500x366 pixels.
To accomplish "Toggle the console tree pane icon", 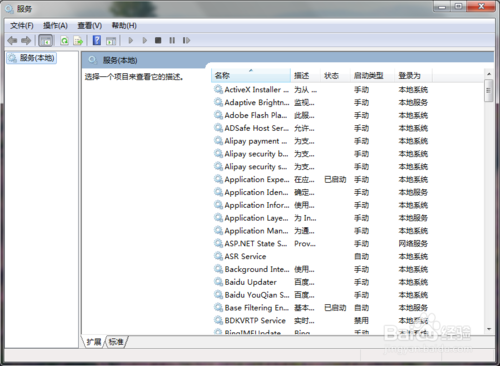I will [45, 41].
